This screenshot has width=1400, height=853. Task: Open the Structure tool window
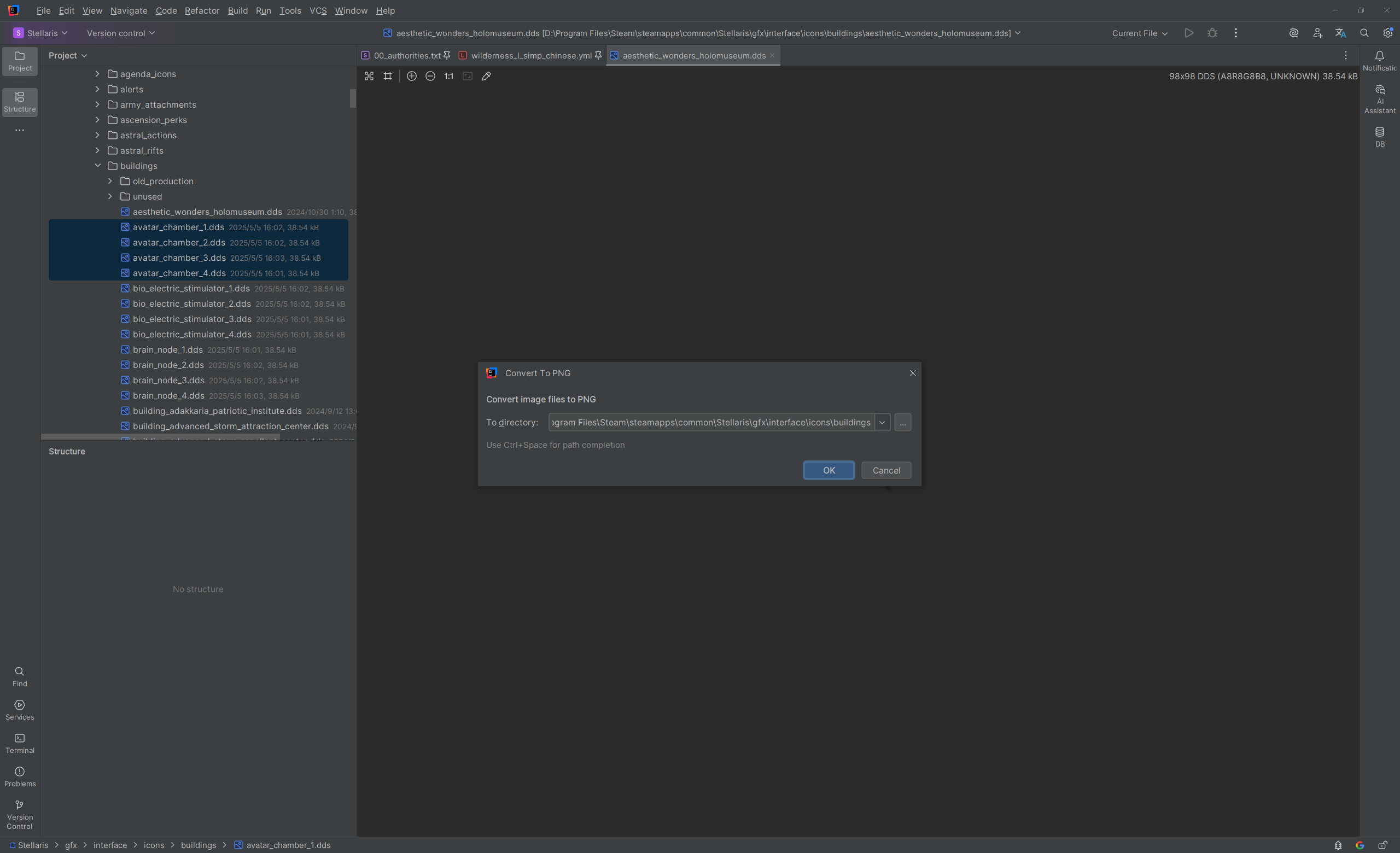click(x=20, y=102)
